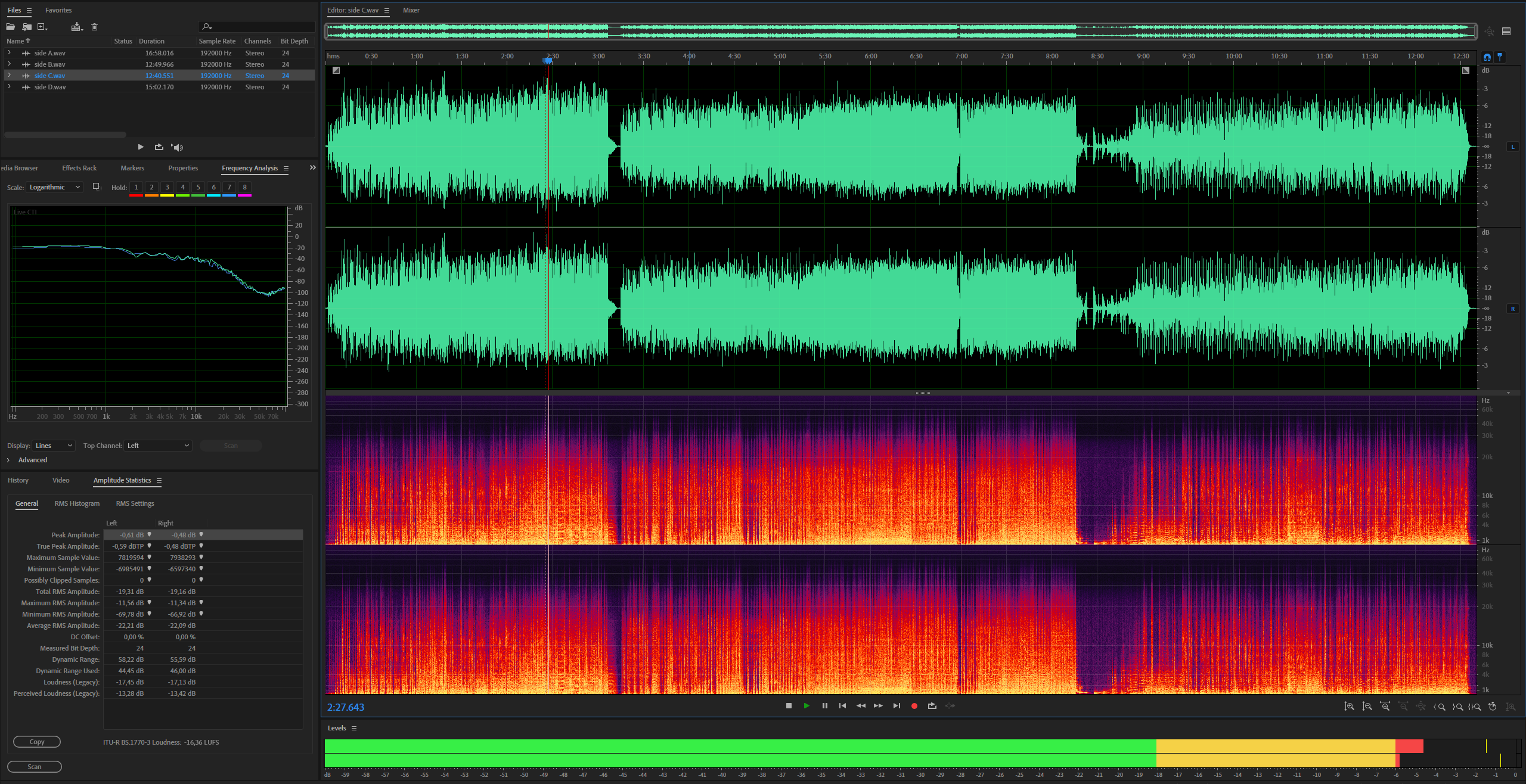Toggle the Right channel R button

click(x=1512, y=309)
